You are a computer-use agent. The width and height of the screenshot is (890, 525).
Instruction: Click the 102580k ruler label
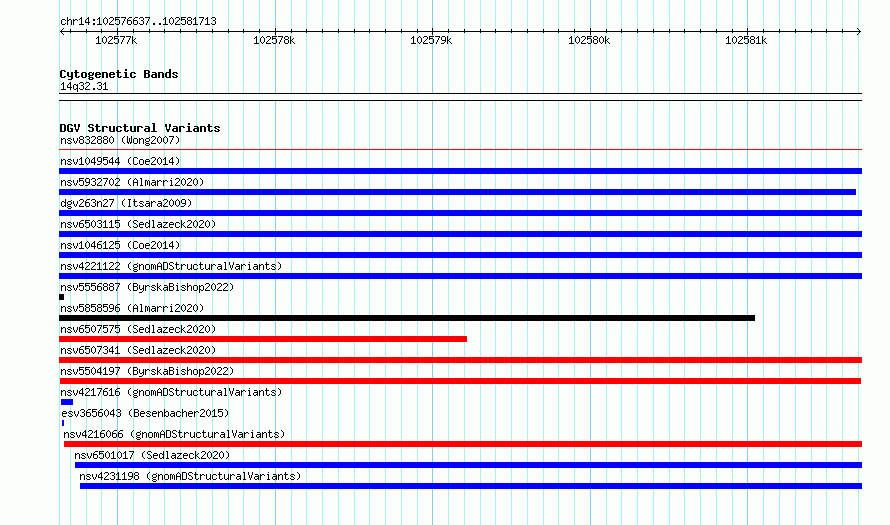(589, 40)
